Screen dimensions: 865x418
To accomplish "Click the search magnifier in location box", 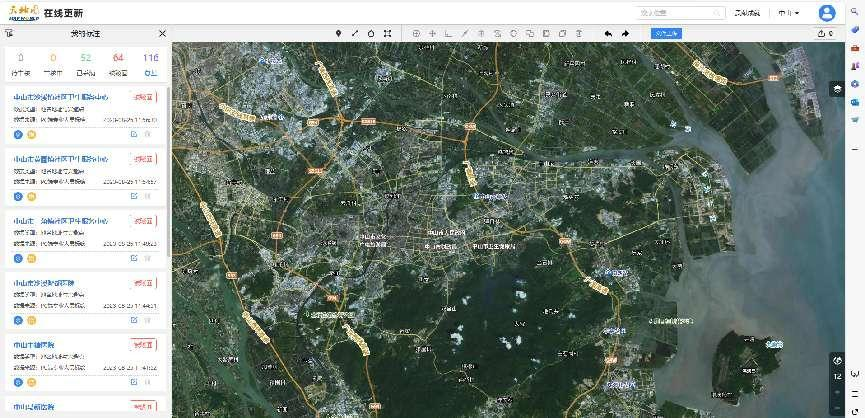I will 717,13.
